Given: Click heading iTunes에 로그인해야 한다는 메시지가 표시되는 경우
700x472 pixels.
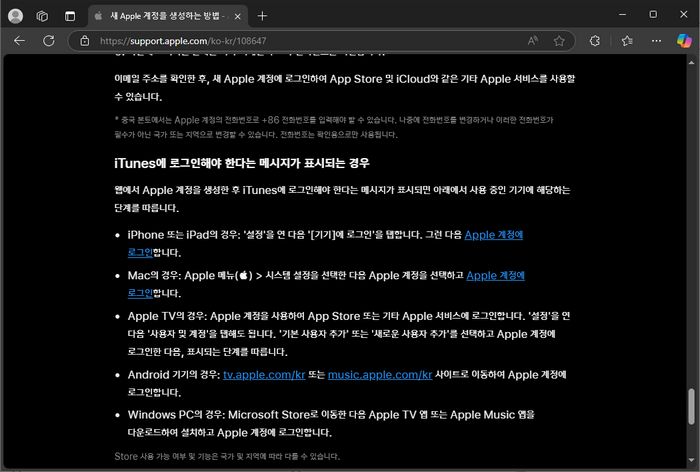Looking at the screenshot, I should [242, 163].
